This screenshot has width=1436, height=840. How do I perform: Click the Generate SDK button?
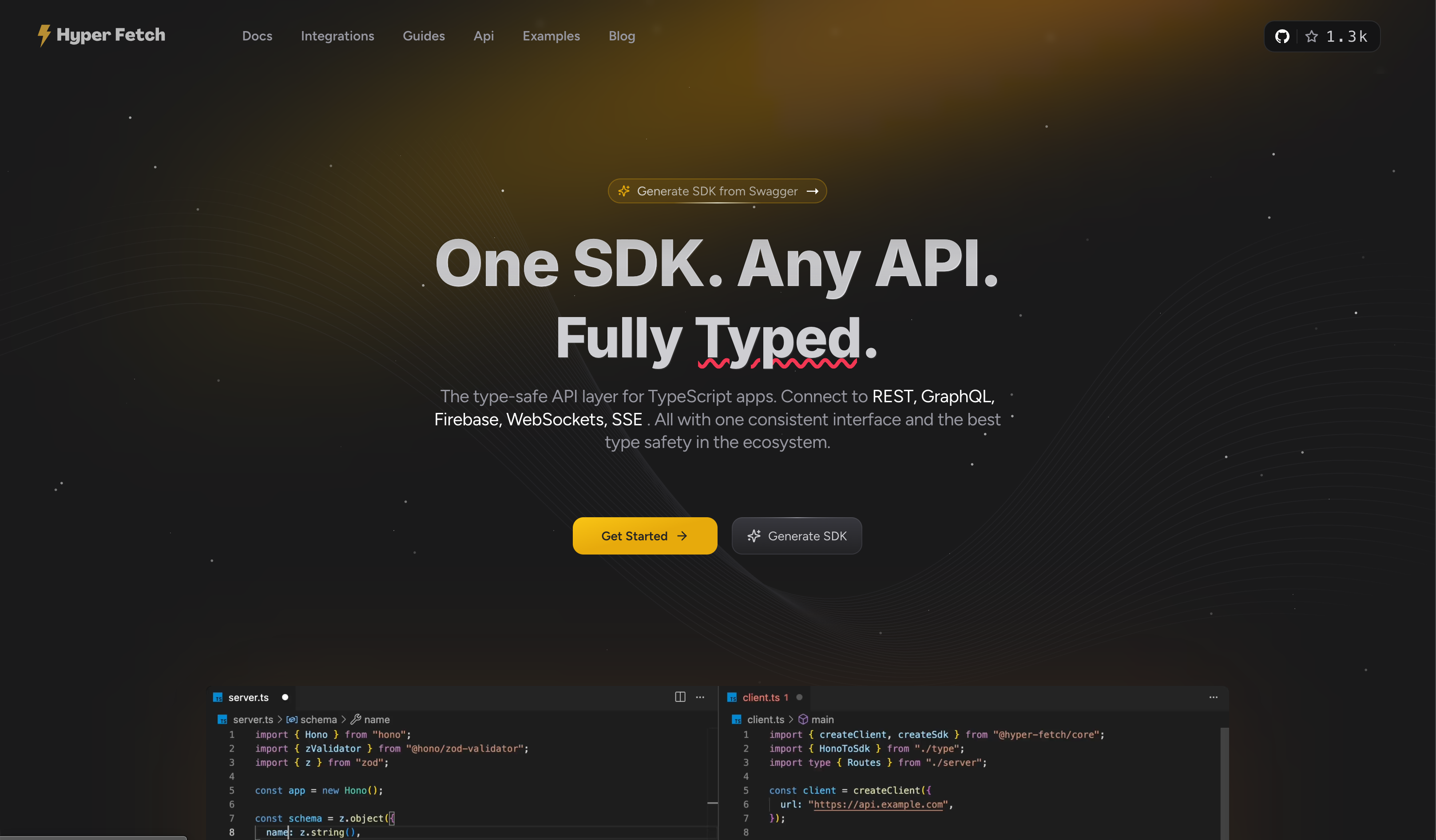coord(797,536)
